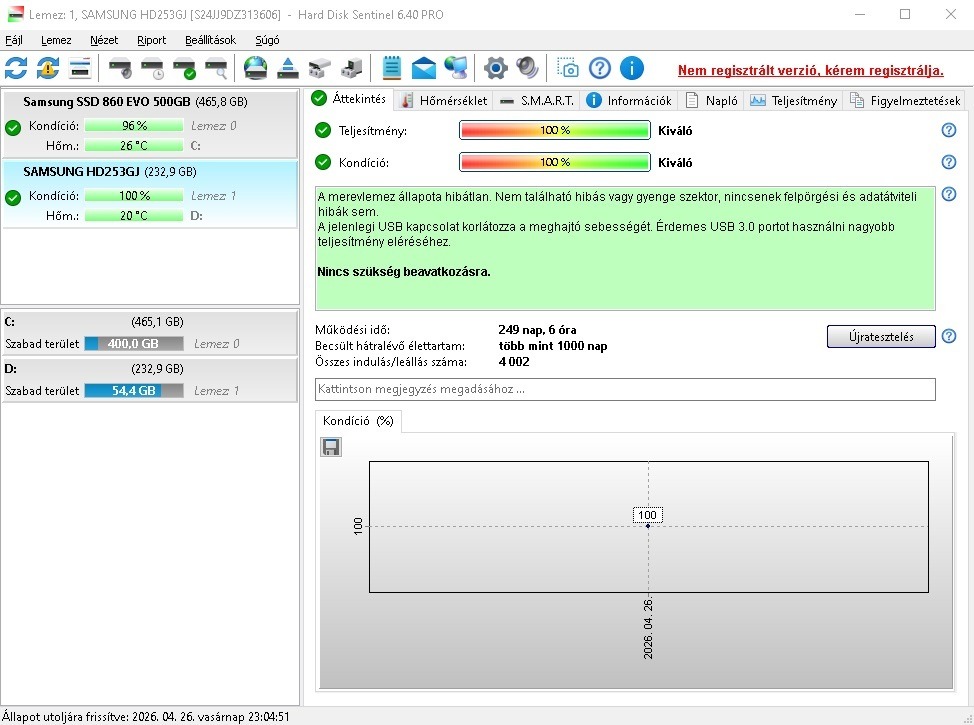Click the '4 002' start/stop count
This screenshot has width=974, height=725.
point(514,362)
